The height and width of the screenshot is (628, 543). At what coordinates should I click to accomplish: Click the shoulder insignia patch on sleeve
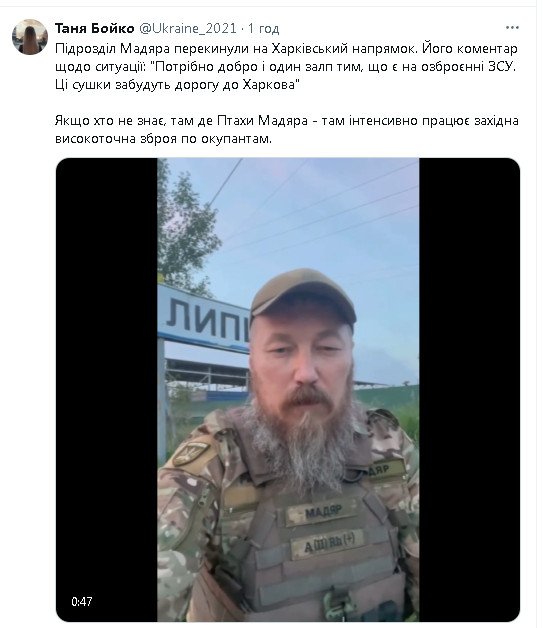point(192,453)
